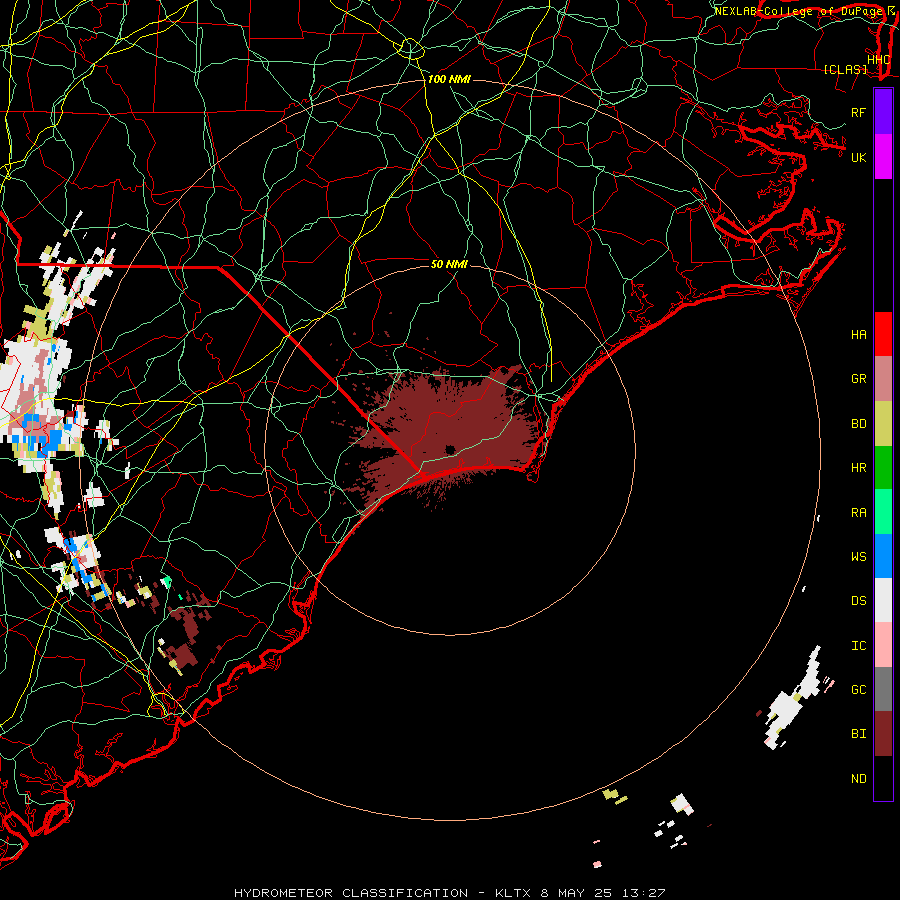Viewport: 900px width, 900px height.
Task: Click the [CLAS] units label
Action: point(845,69)
